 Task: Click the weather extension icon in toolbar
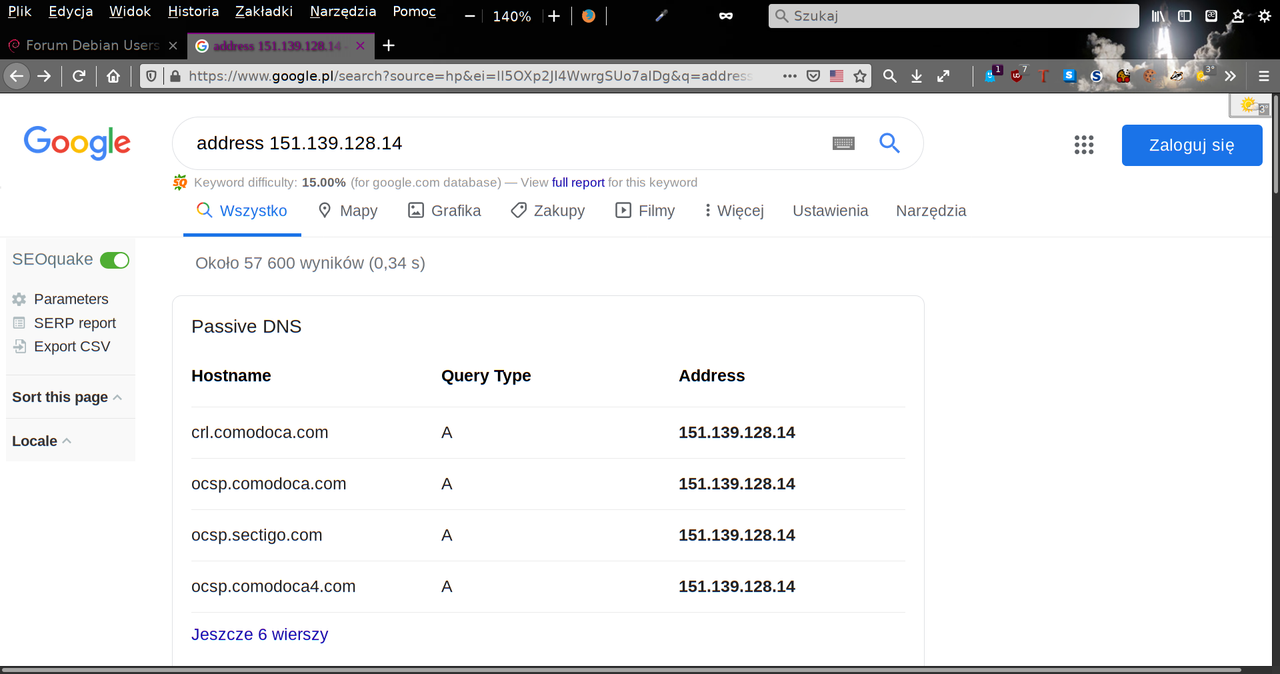point(1204,75)
